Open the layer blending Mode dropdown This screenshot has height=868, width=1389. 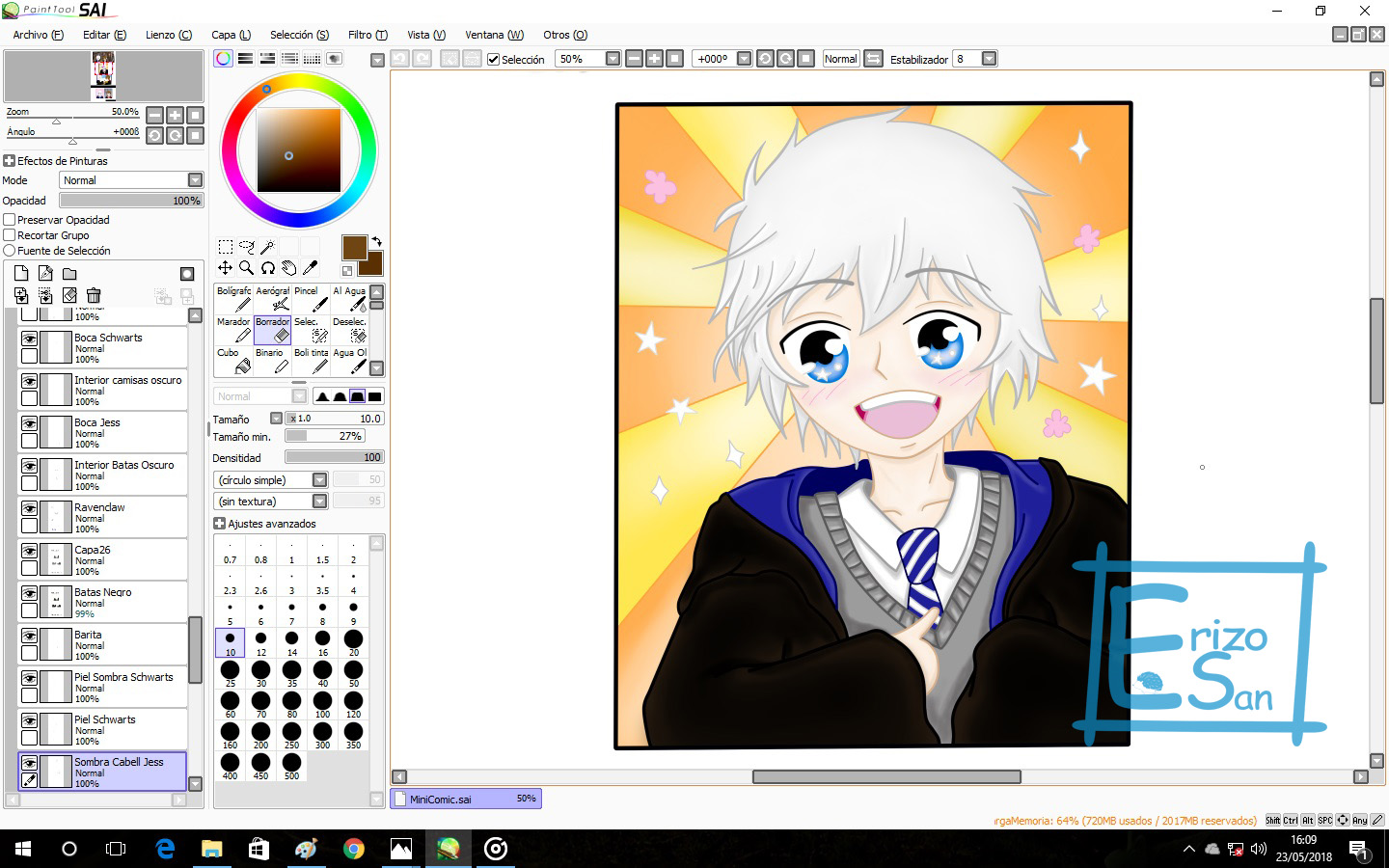pyautogui.click(x=131, y=180)
